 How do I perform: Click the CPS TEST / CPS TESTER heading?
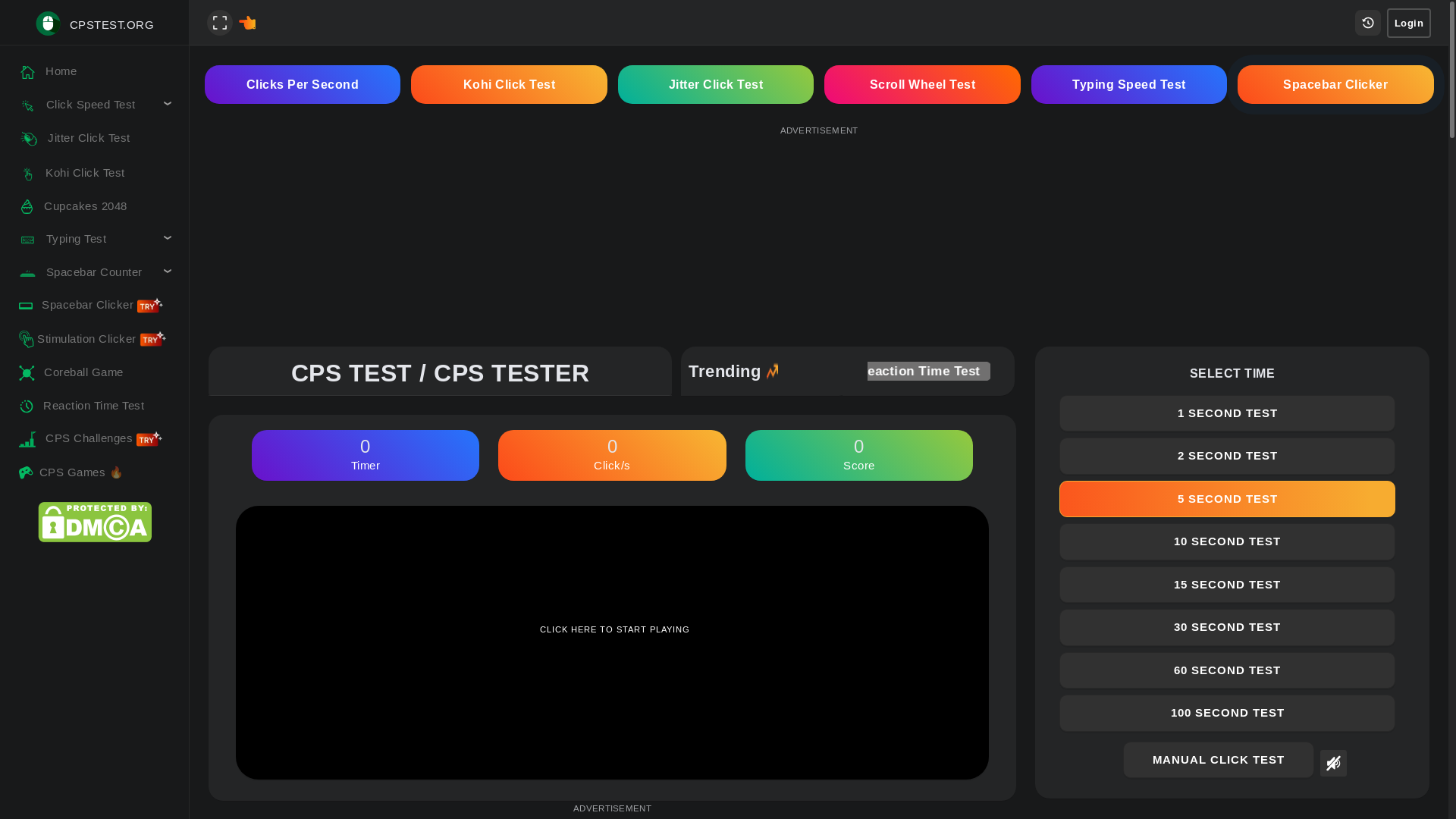[440, 373]
